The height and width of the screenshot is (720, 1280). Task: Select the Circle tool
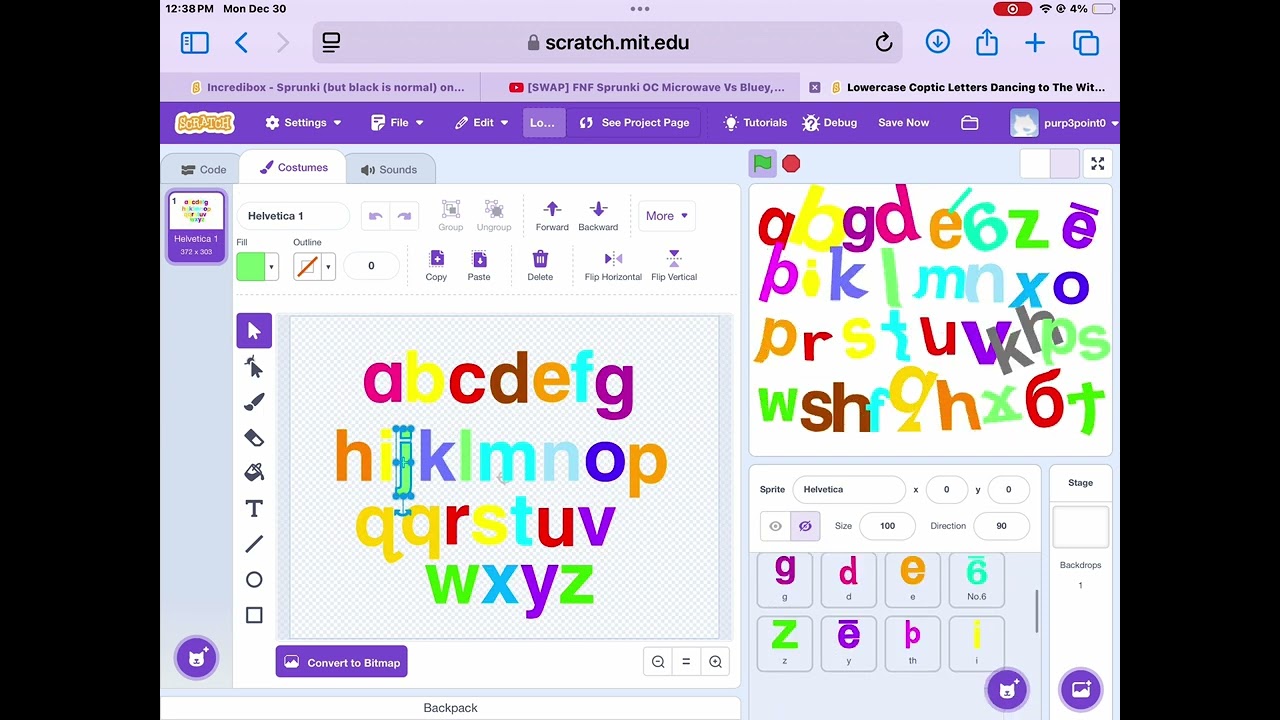coord(254,580)
